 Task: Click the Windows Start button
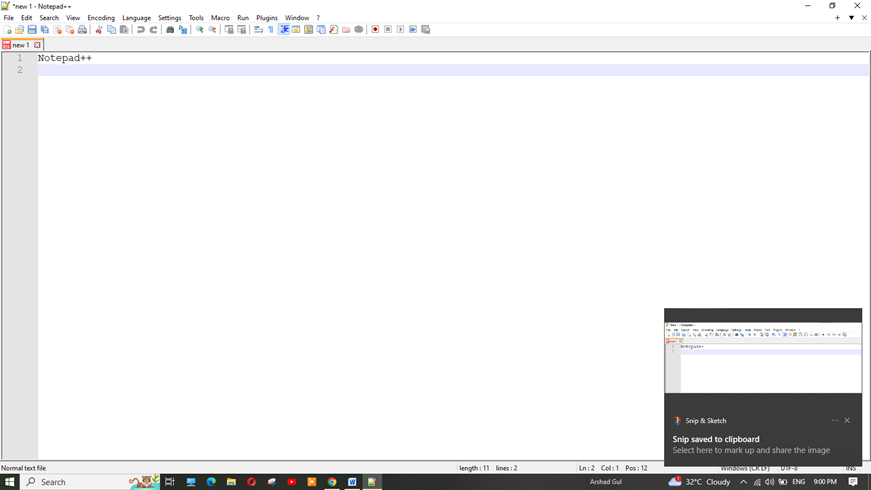click(9, 482)
